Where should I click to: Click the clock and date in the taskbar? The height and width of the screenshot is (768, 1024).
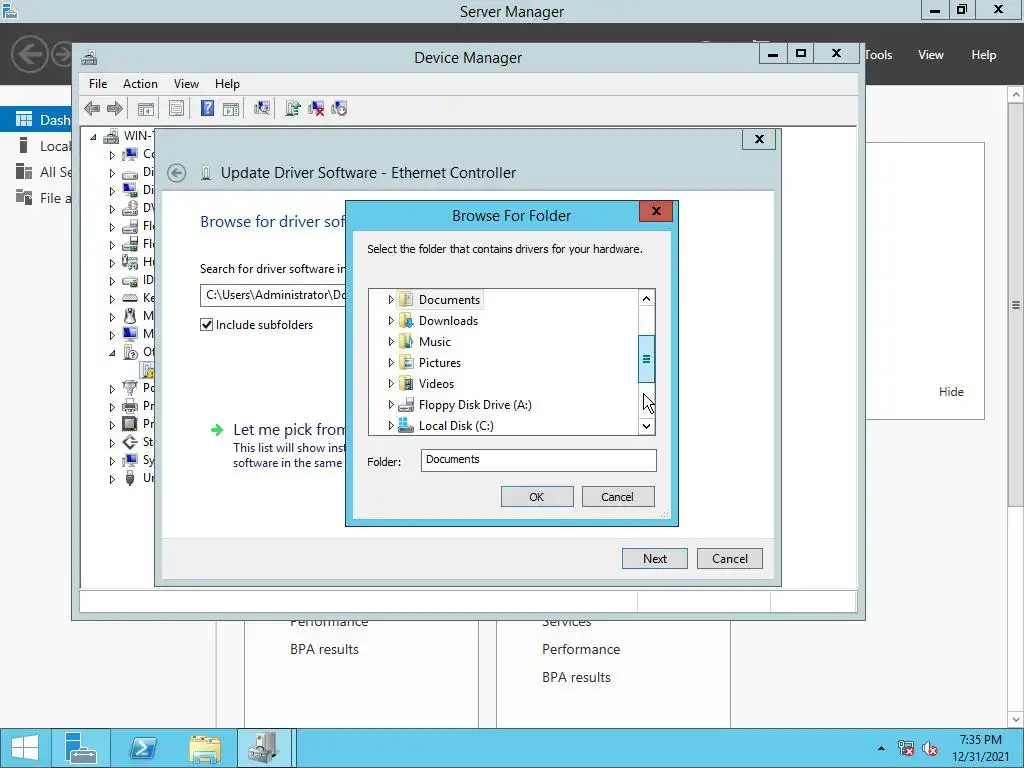point(980,748)
